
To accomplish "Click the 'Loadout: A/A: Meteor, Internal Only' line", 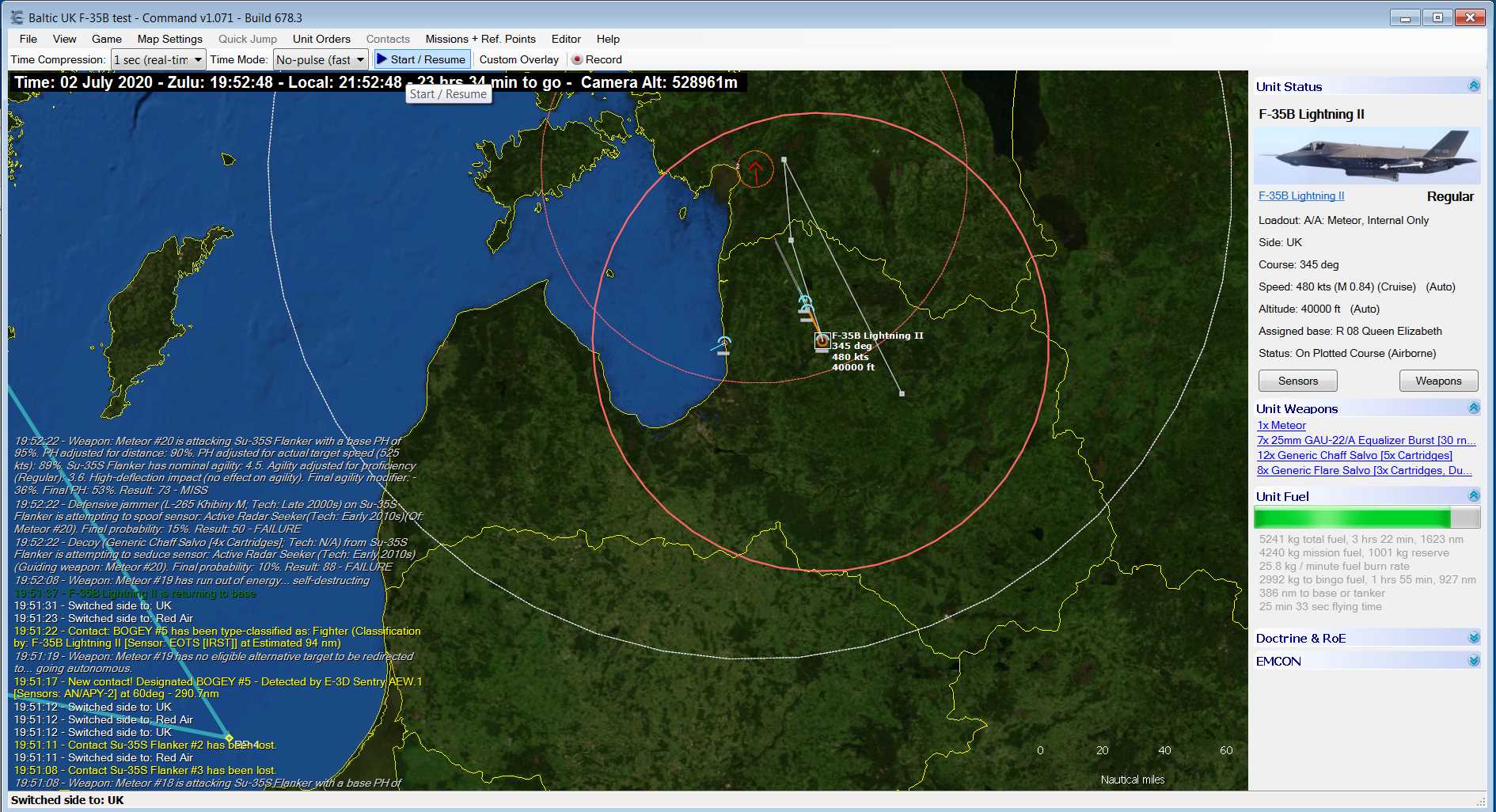I will tap(1343, 220).
